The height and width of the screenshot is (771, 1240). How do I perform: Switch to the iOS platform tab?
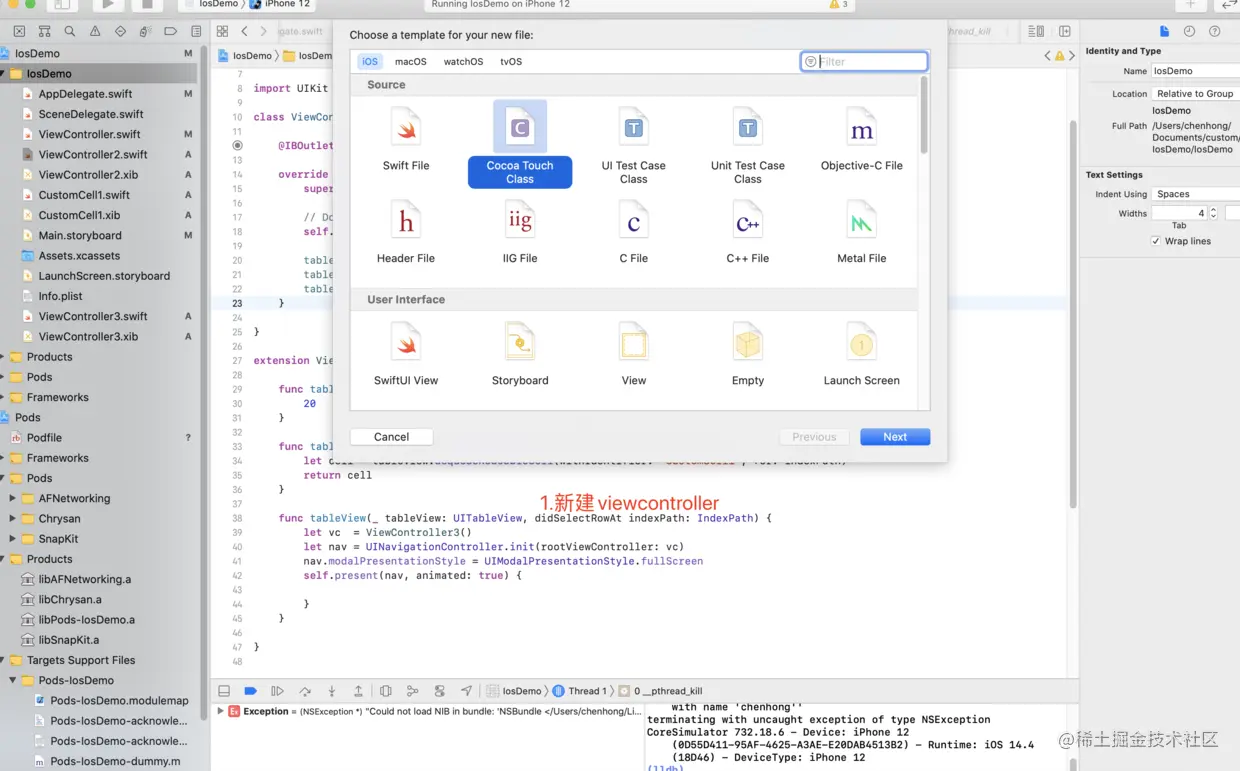point(370,61)
